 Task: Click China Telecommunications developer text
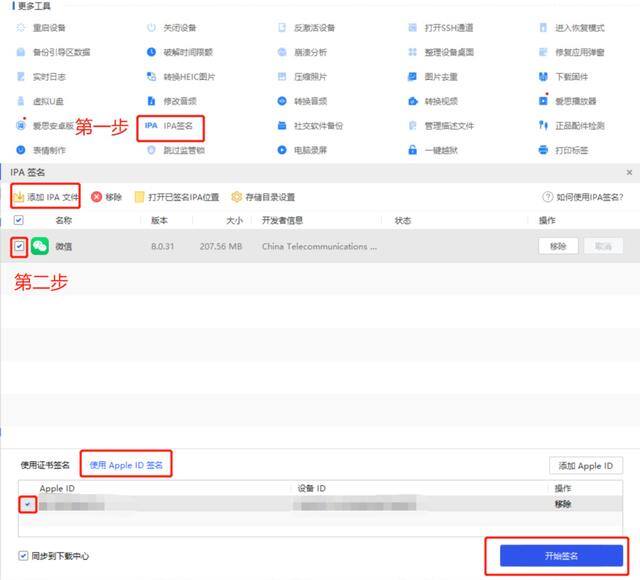click(319, 247)
